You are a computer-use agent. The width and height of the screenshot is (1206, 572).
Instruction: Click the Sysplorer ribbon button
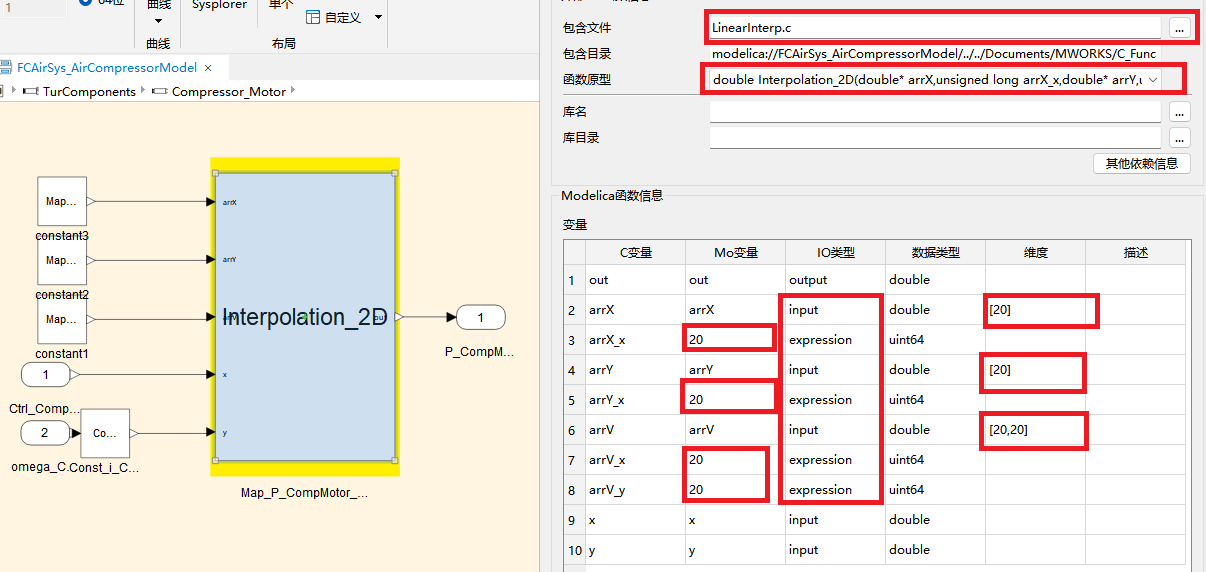219,5
